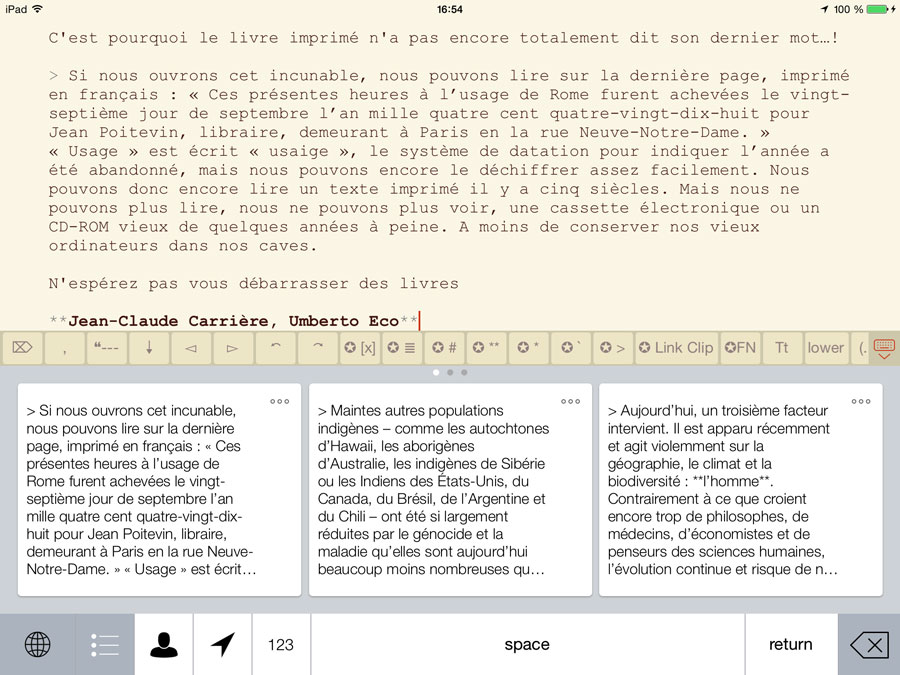Screen dimensions: 900x675
Task: Tap the return key
Action: 791,645
